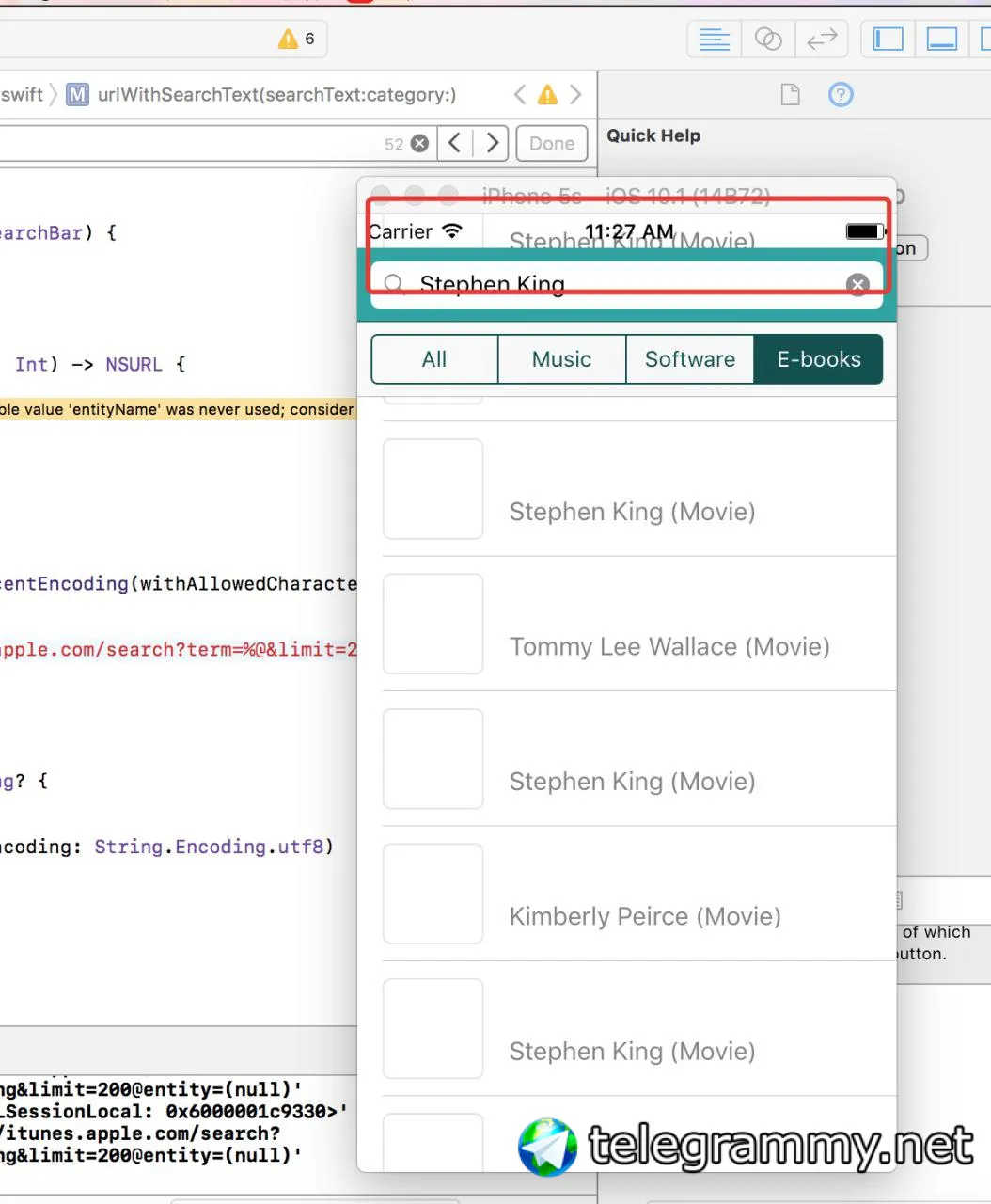
Task: Open the assistant editor (overlapping circles)
Action: 768,40
